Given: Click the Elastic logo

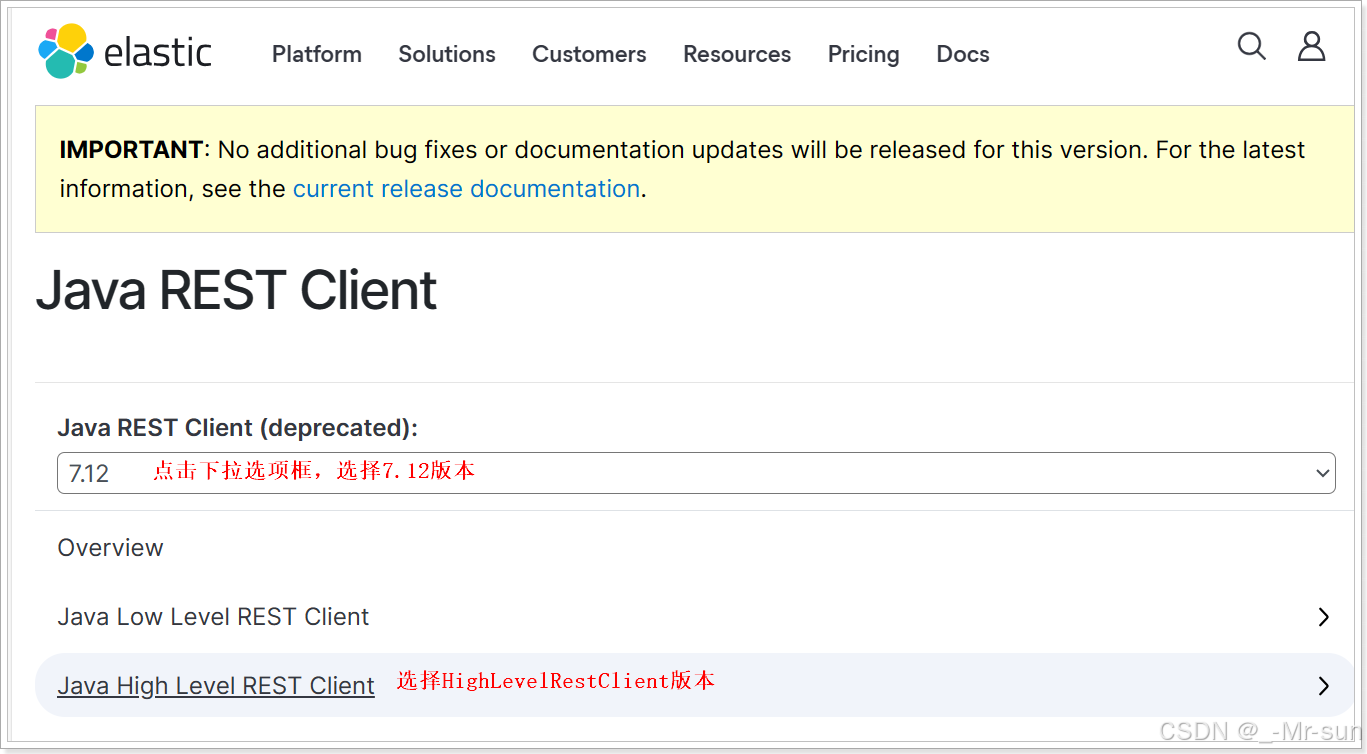Looking at the screenshot, I should pyautogui.click(x=125, y=52).
